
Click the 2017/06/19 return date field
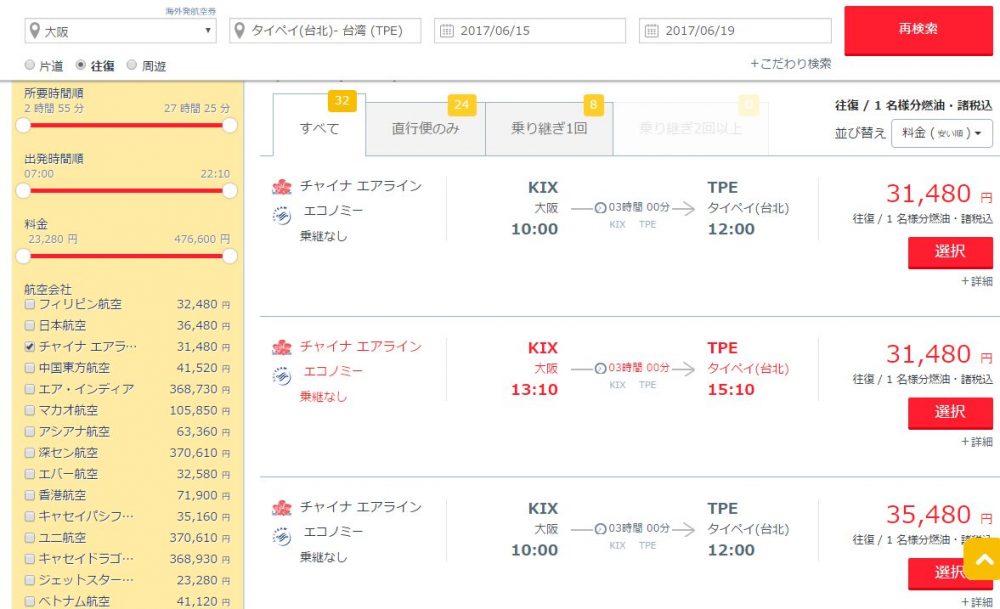click(735, 31)
